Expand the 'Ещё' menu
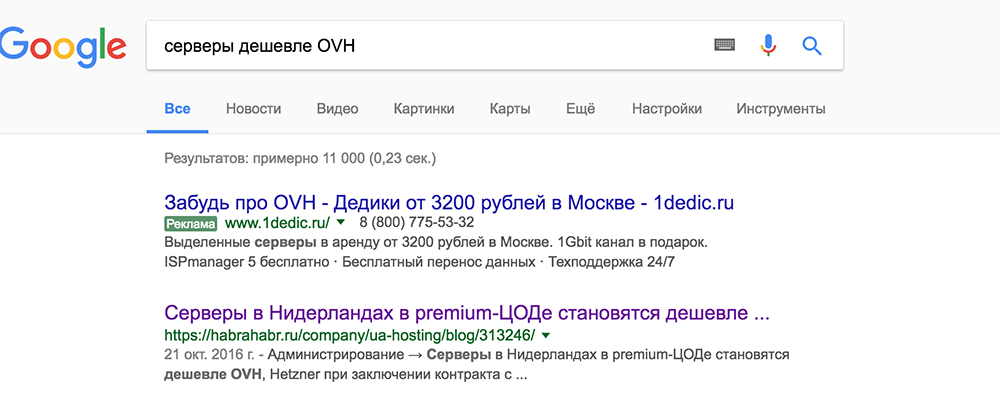 pos(580,108)
